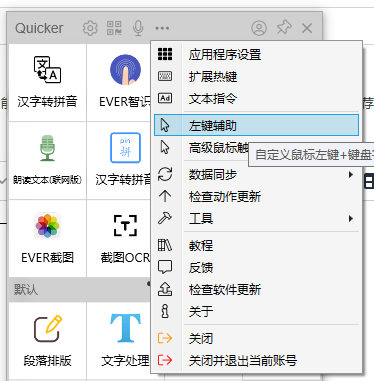Pin the Quicker panel with pushpin icon
The width and height of the screenshot is (374, 381).
[x=284, y=28]
